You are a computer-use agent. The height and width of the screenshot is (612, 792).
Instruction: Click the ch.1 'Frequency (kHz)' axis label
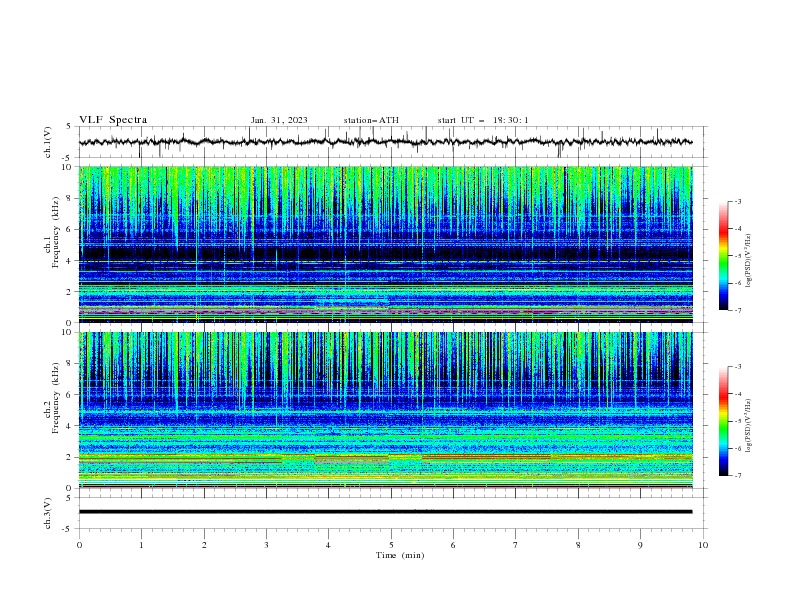pos(55,233)
